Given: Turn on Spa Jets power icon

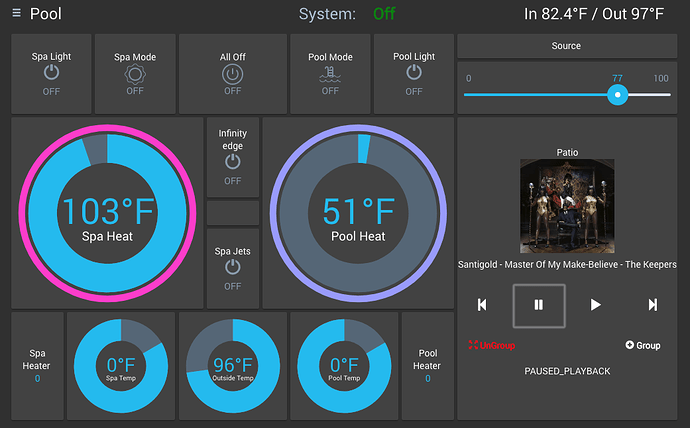Looking at the screenshot, I should point(232,267).
